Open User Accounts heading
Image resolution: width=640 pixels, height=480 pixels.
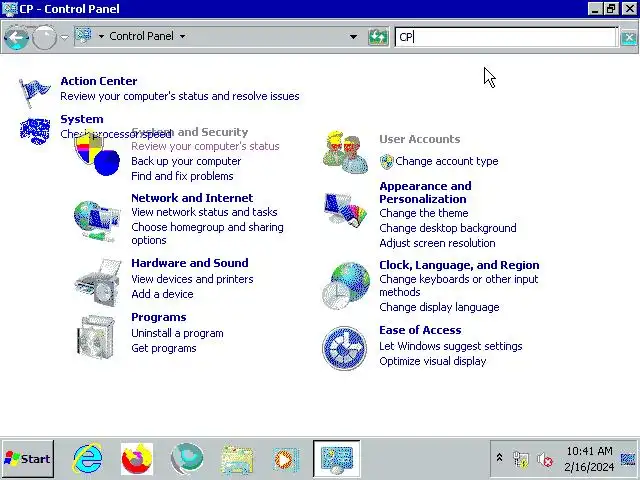pos(420,139)
